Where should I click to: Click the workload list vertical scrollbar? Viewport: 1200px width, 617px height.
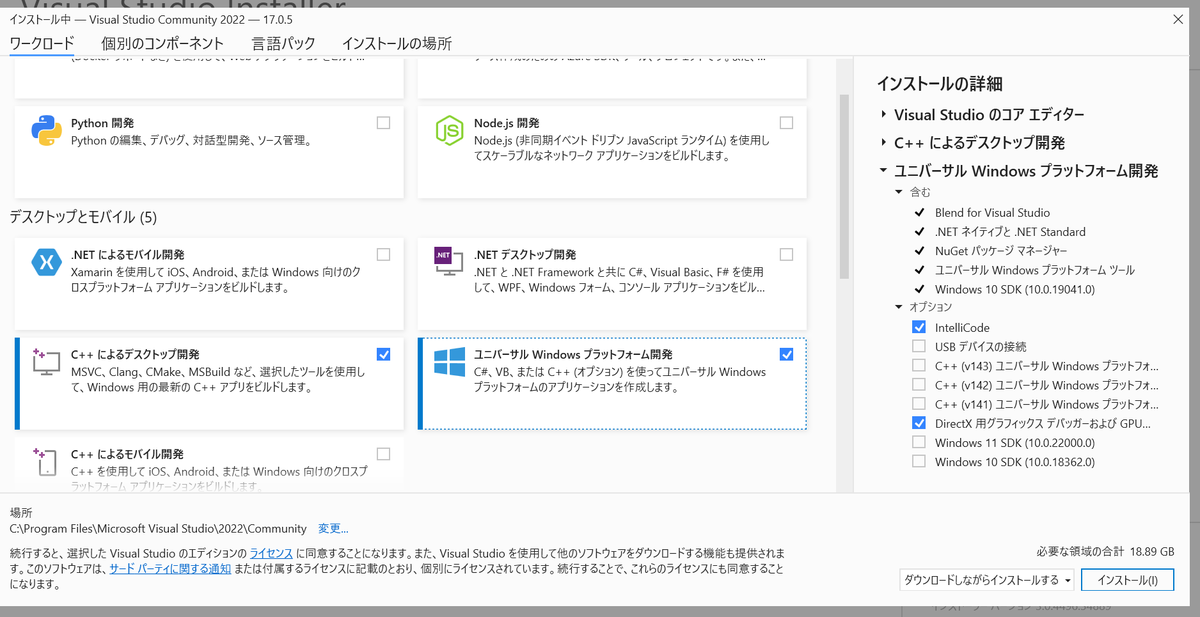point(844,185)
